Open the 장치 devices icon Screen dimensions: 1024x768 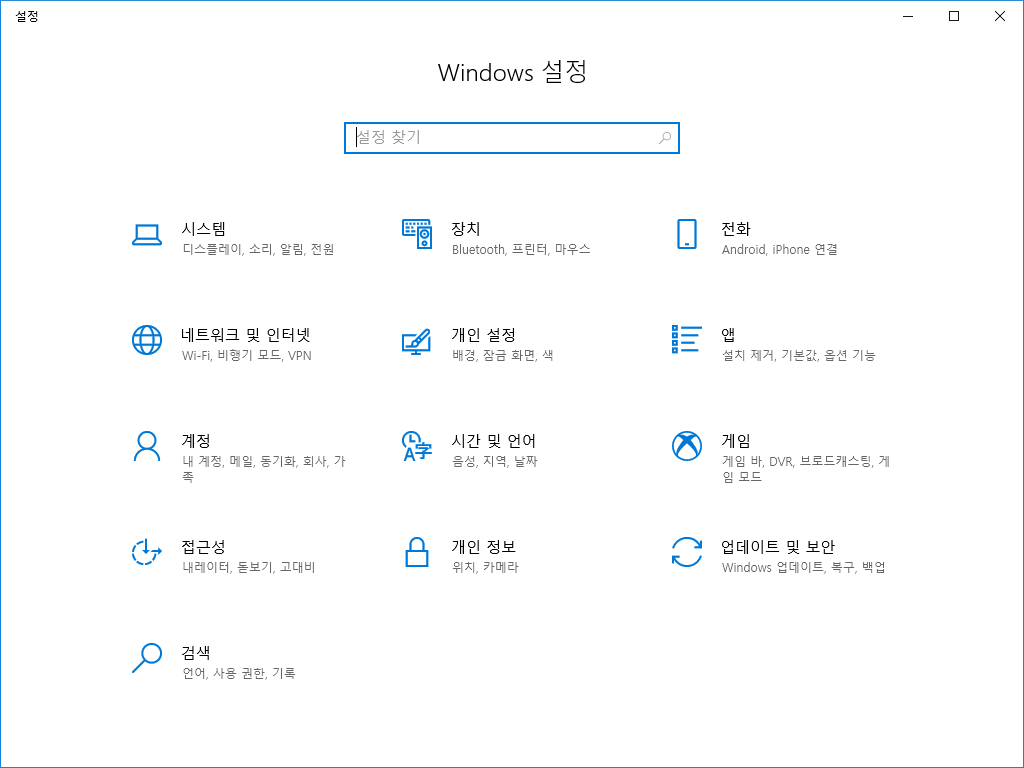pyautogui.click(x=416, y=234)
